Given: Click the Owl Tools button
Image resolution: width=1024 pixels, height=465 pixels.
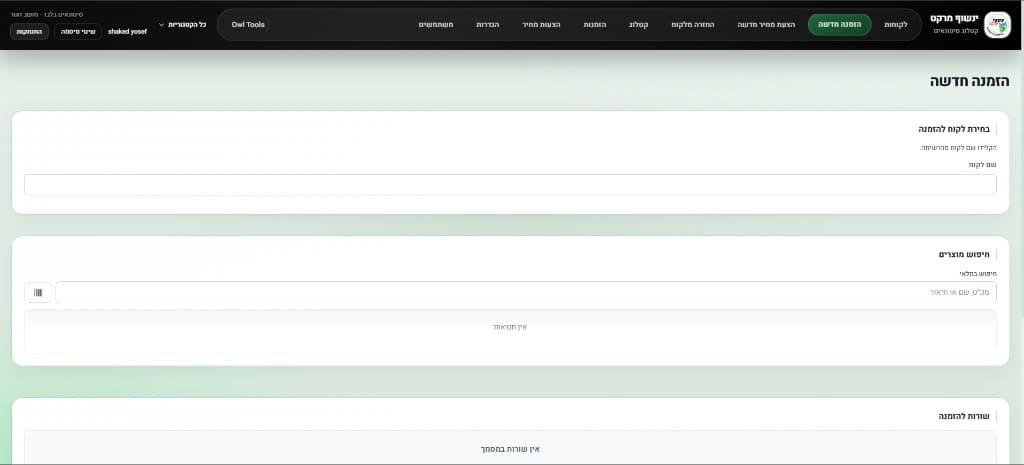Looking at the screenshot, I should click(x=248, y=25).
